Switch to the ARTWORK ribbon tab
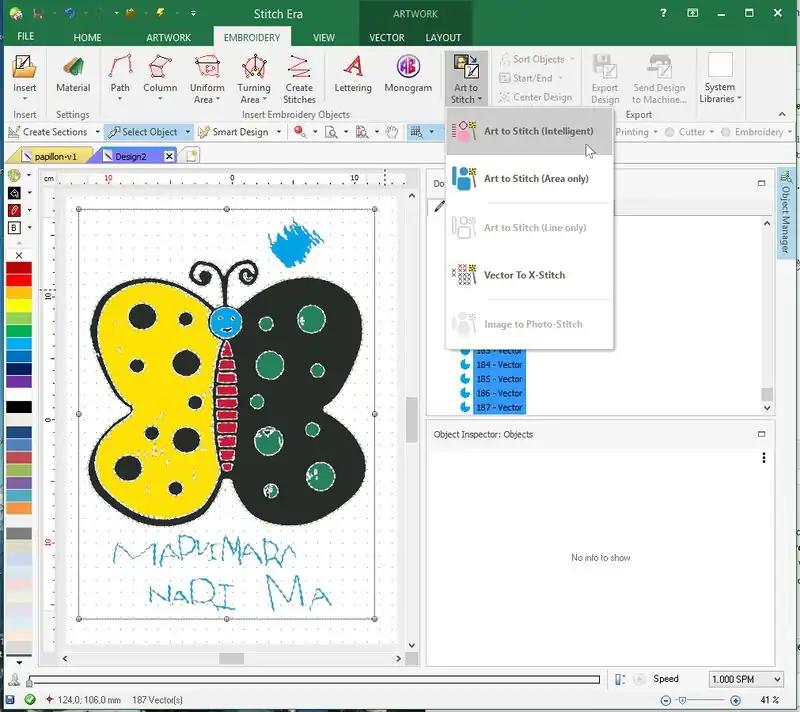 click(x=169, y=37)
